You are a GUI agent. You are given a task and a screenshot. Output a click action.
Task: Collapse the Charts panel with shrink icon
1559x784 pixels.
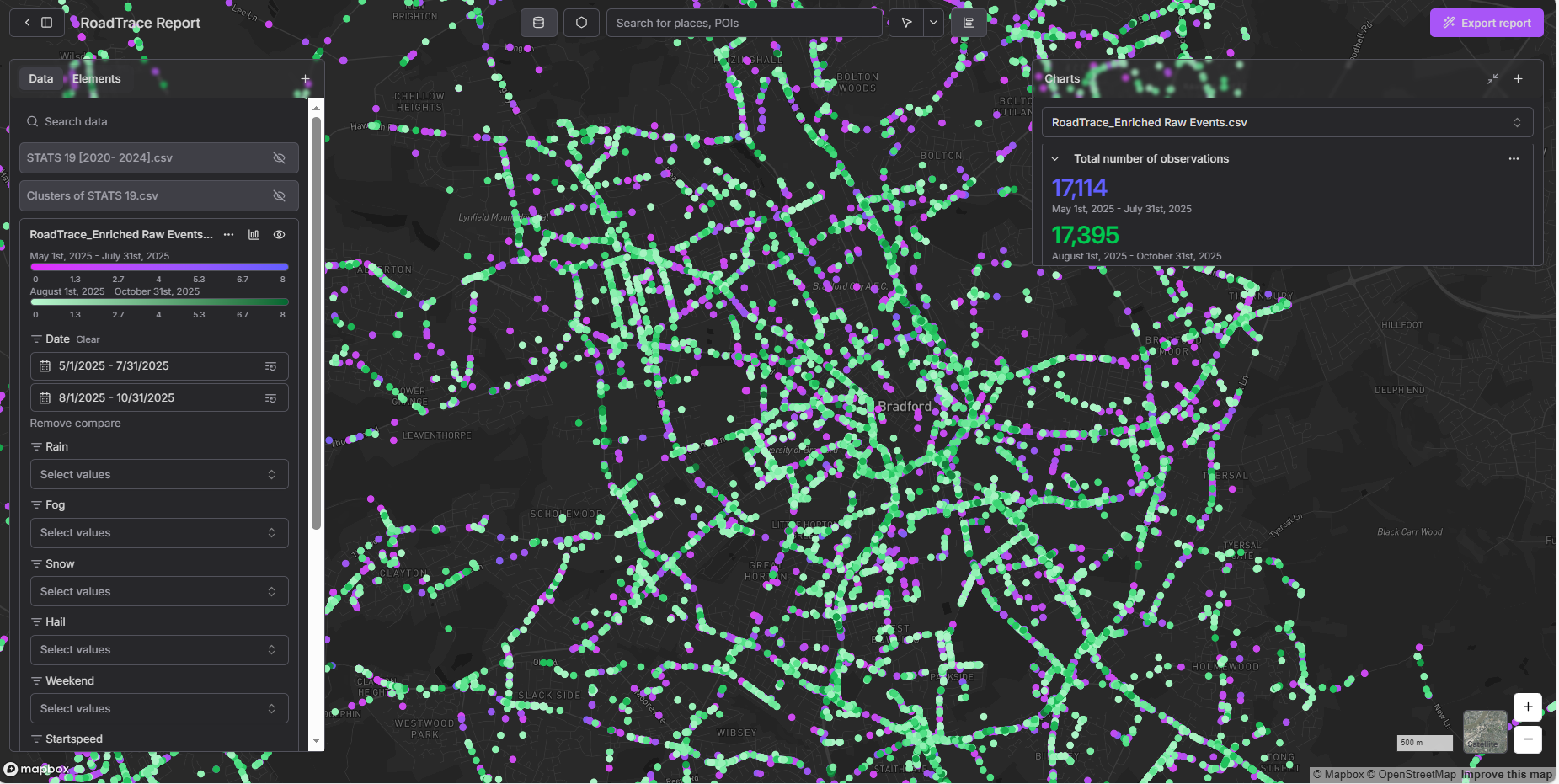(x=1492, y=79)
